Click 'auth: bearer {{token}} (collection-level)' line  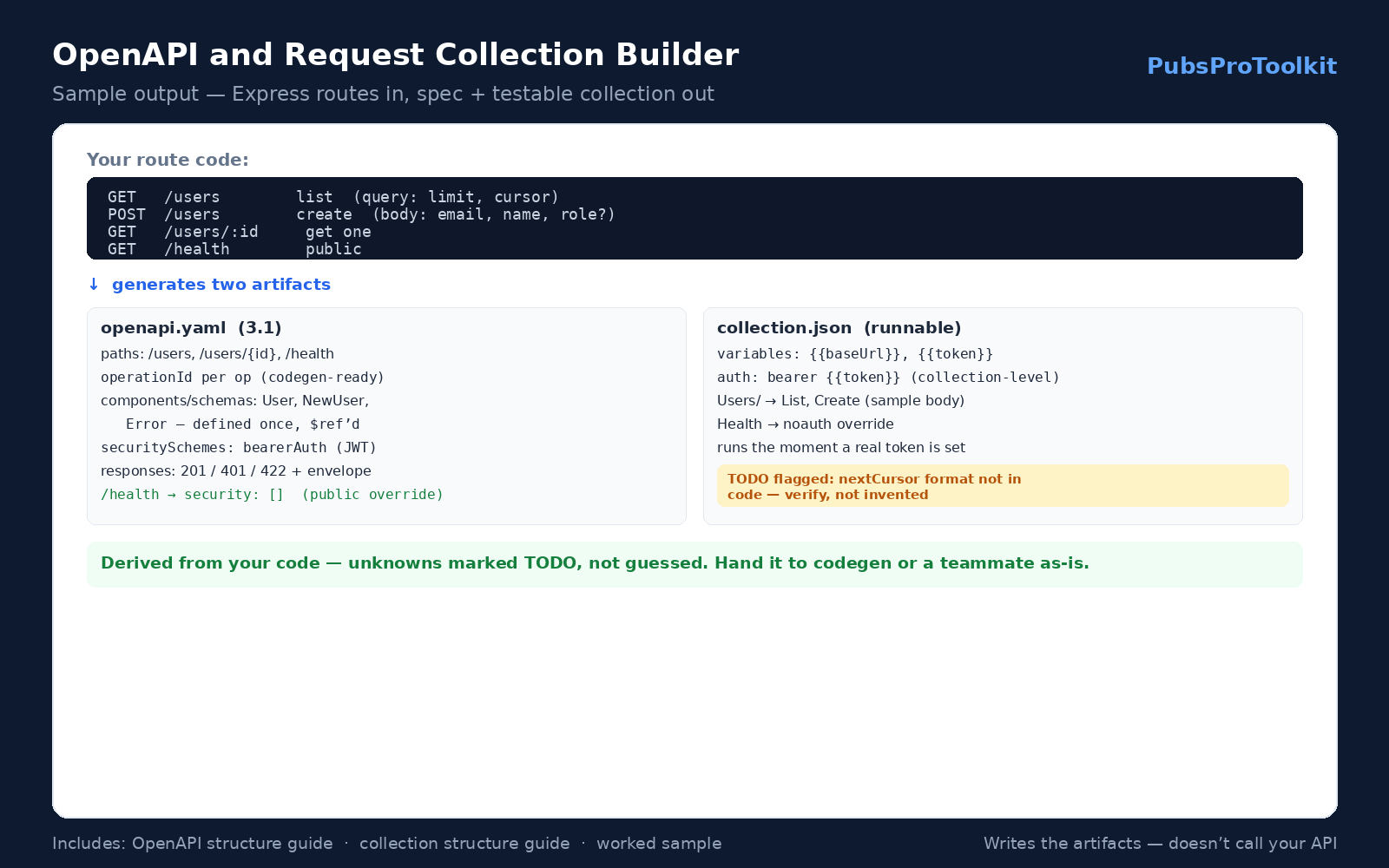point(888,378)
